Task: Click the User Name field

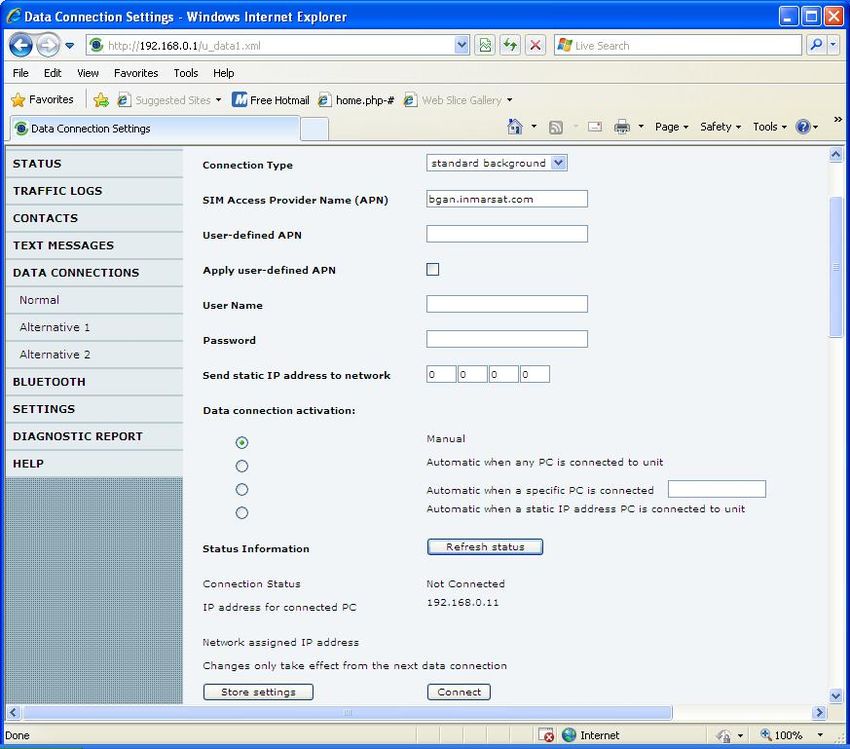Action: point(507,304)
